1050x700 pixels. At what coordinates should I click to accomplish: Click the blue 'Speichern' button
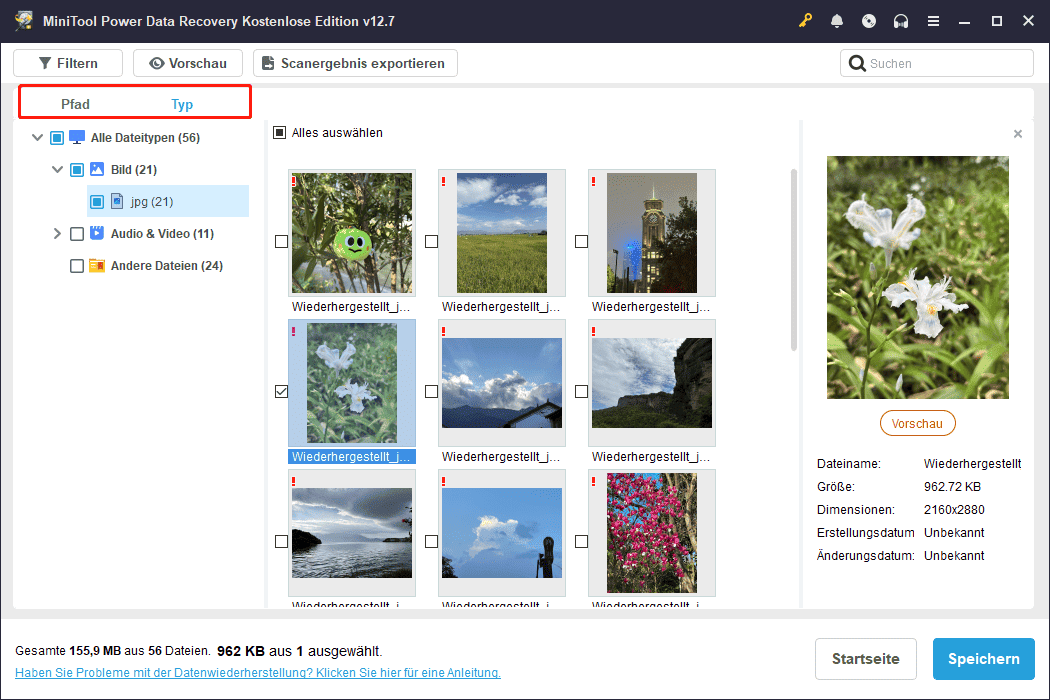[x=983, y=659]
